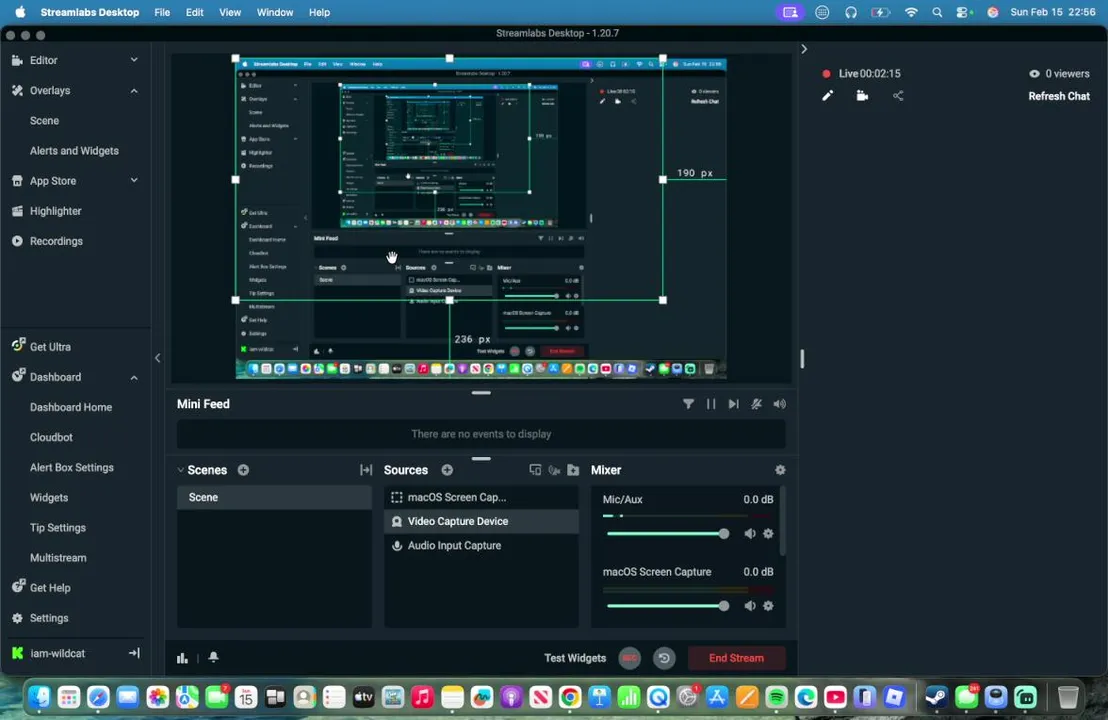Click Get Ultra in sidebar
Screen dimensions: 1108x720
click(49, 347)
